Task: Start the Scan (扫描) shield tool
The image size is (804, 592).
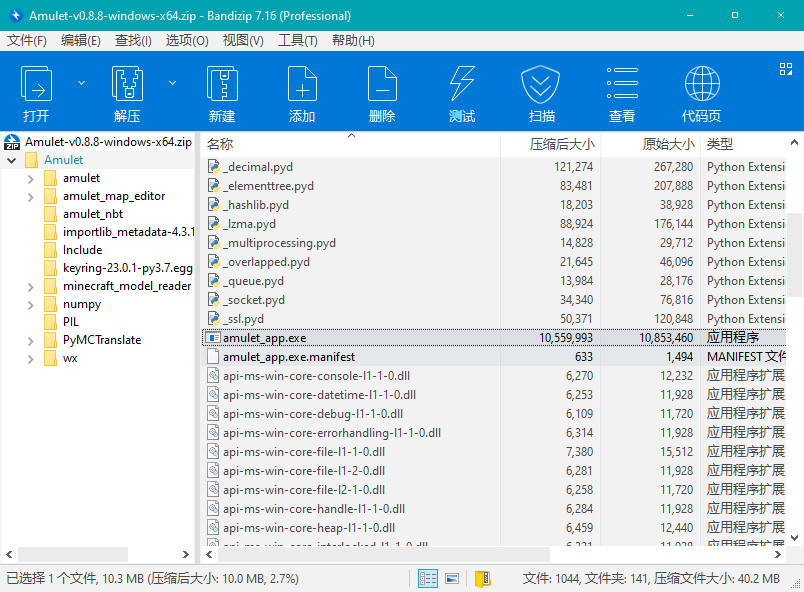Action: pyautogui.click(x=542, y=92)
